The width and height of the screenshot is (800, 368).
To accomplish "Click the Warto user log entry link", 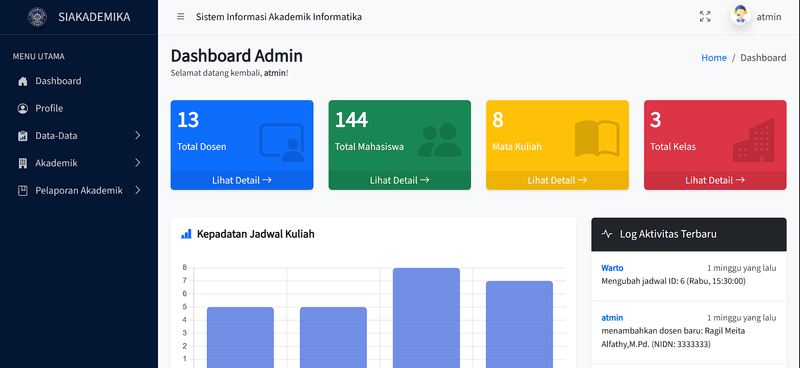I will tap(612, 268).
